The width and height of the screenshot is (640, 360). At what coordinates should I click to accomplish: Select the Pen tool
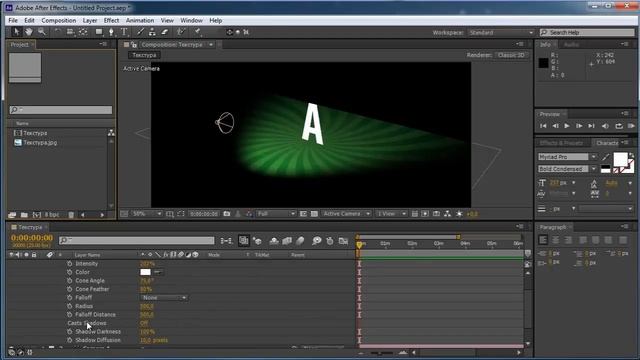pos(111,32)
